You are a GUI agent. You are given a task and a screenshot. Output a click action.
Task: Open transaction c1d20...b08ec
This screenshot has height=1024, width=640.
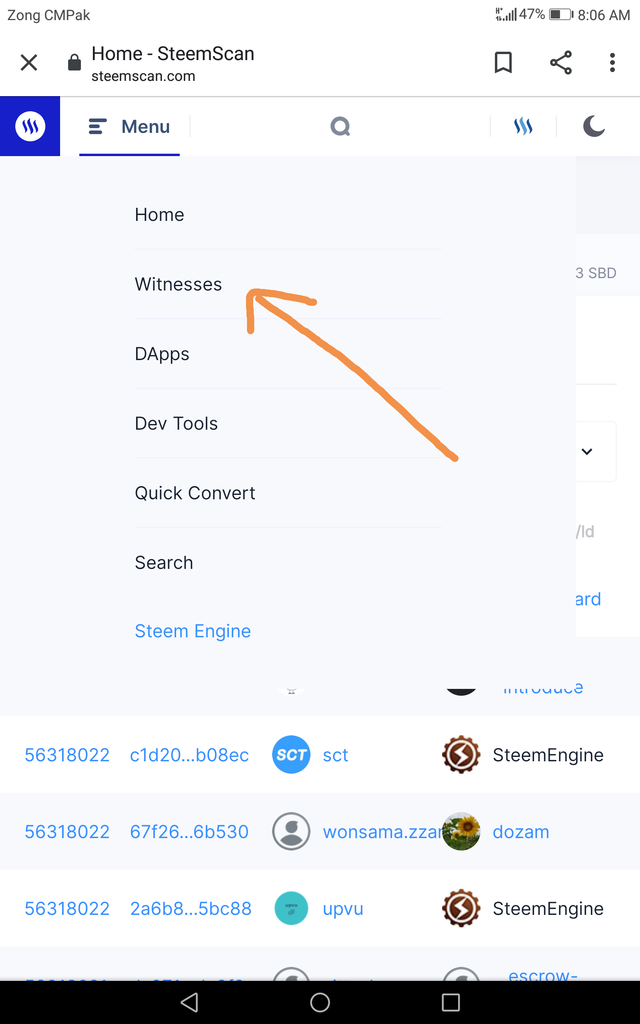point(189,755)
